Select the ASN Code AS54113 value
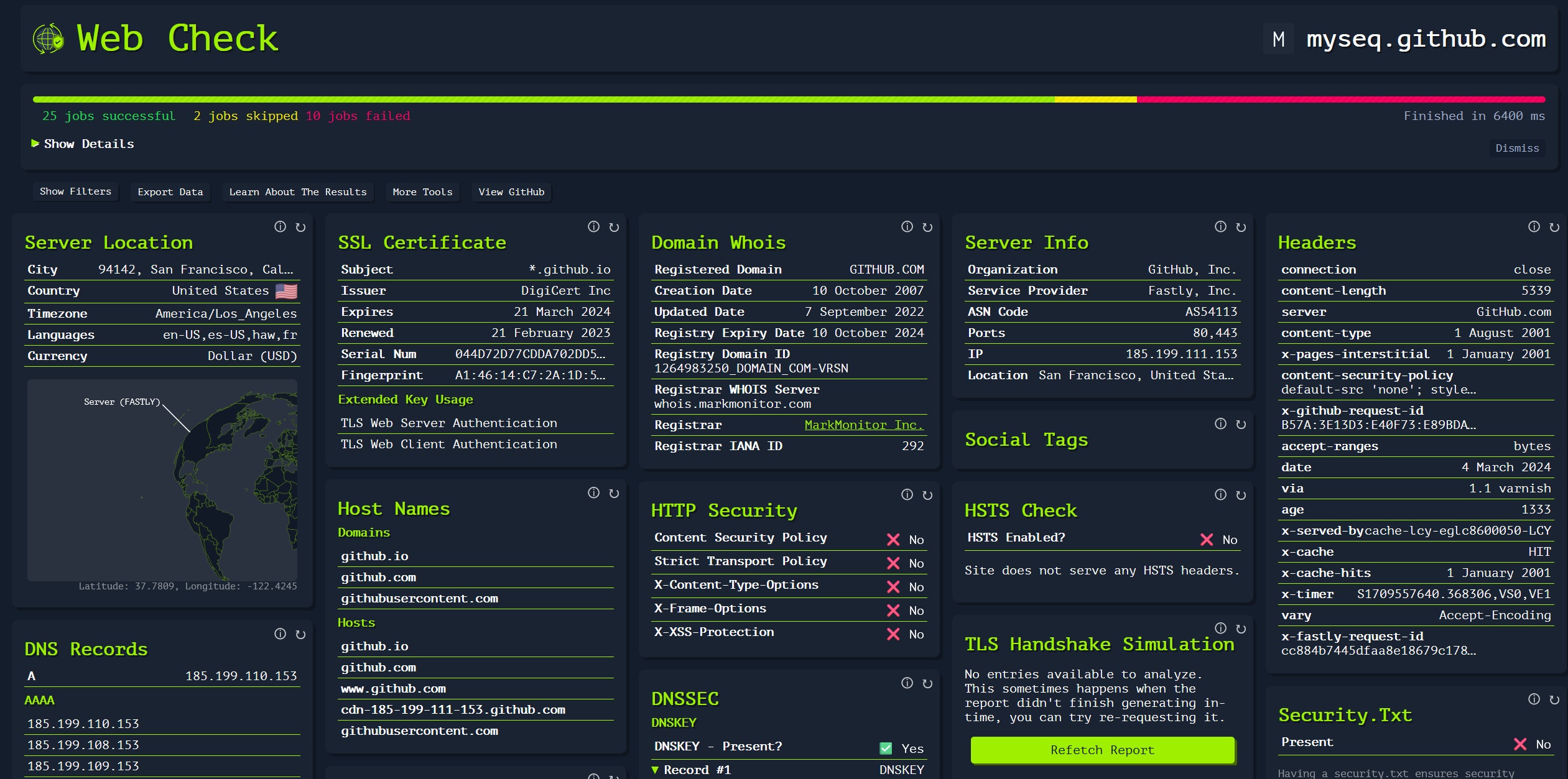This screenshot has height=779, width=1568. [1211, 311]
